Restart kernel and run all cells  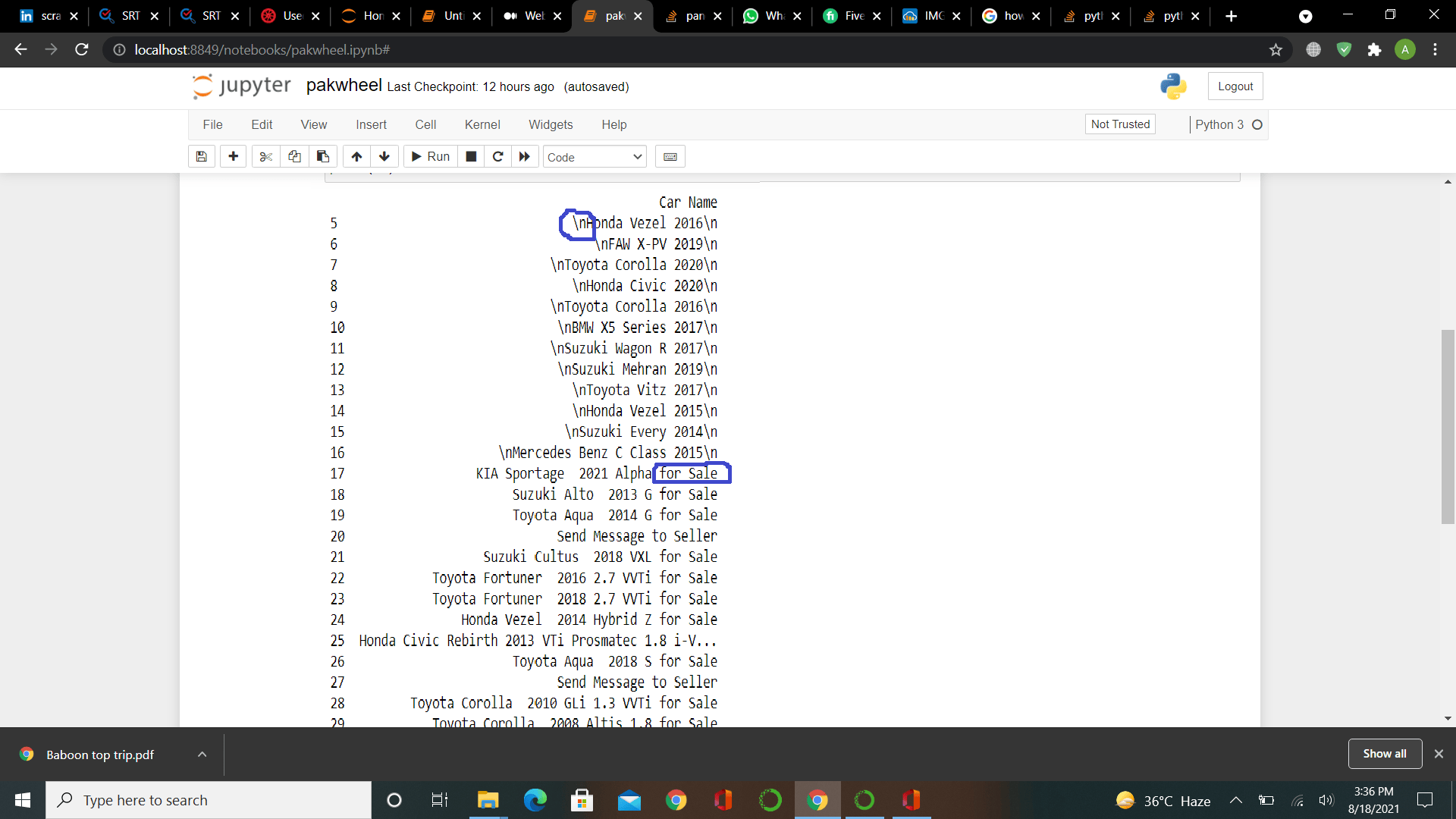(525, 157)
